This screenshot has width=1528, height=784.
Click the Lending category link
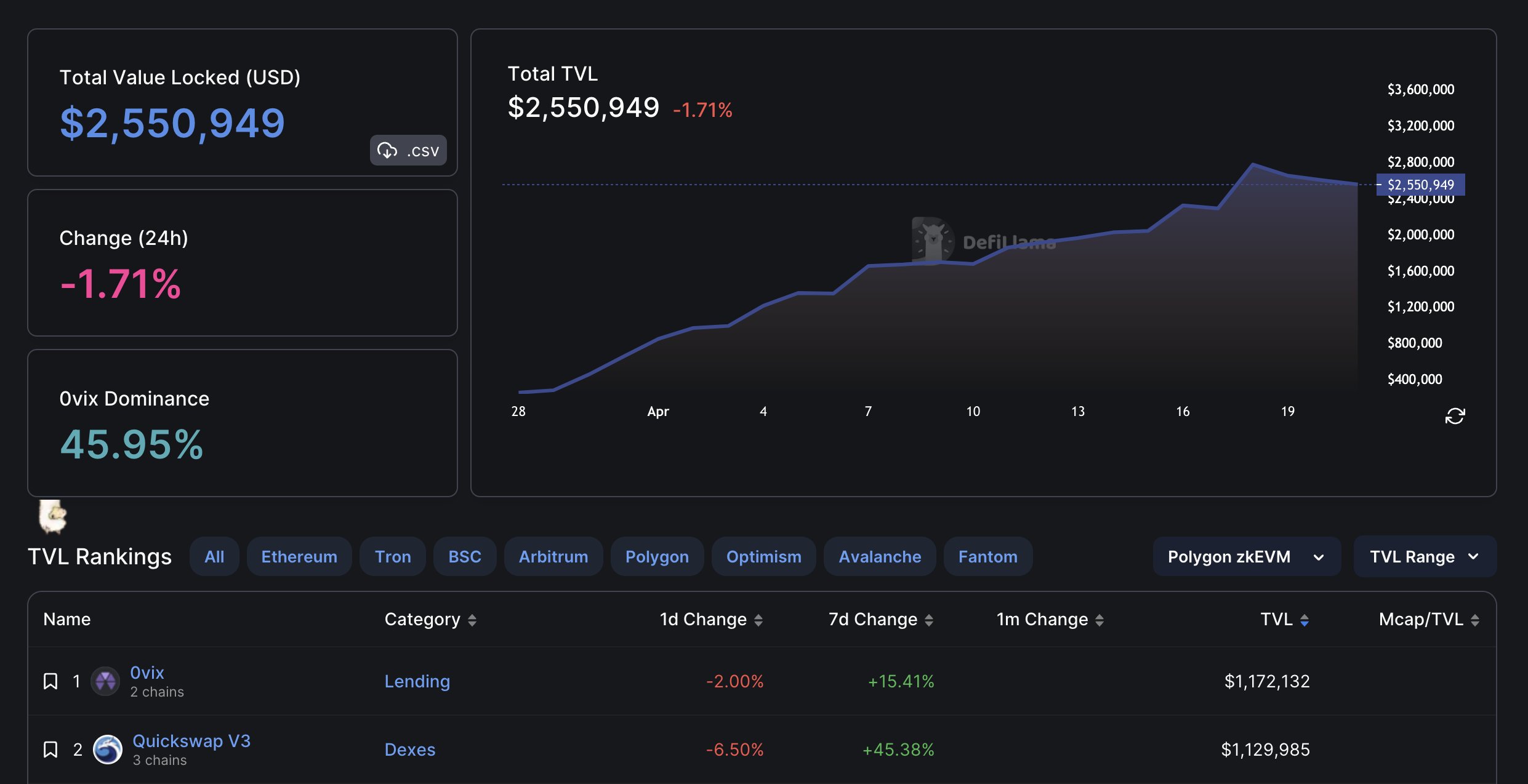click(417, 681)
